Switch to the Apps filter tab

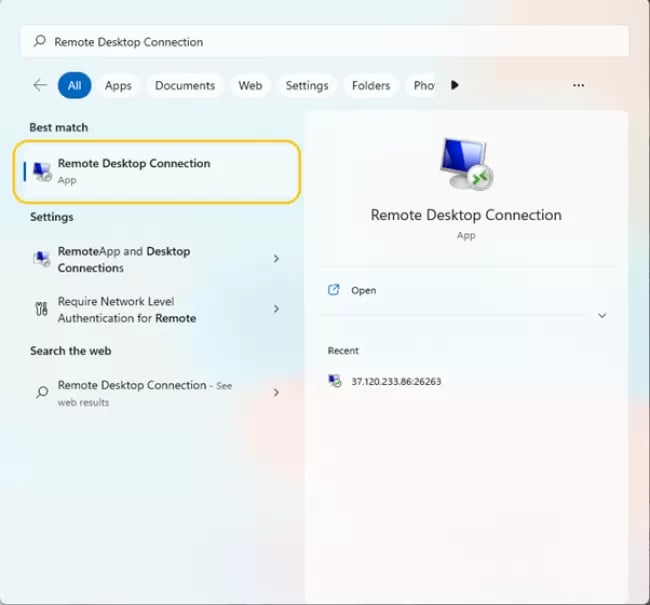[118, 85]
